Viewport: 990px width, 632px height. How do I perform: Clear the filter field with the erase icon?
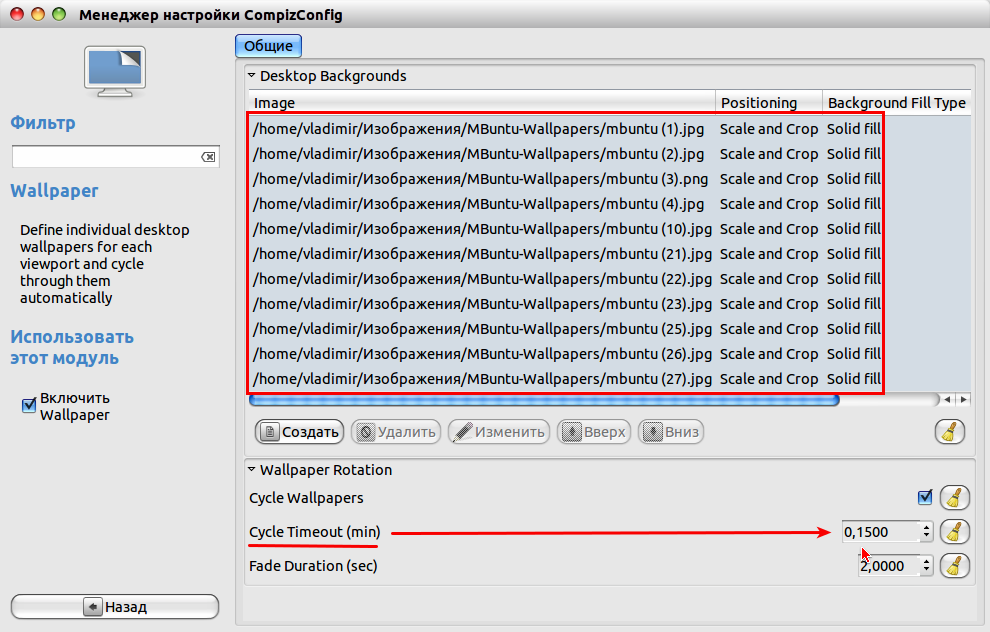(x=208, y=157)
